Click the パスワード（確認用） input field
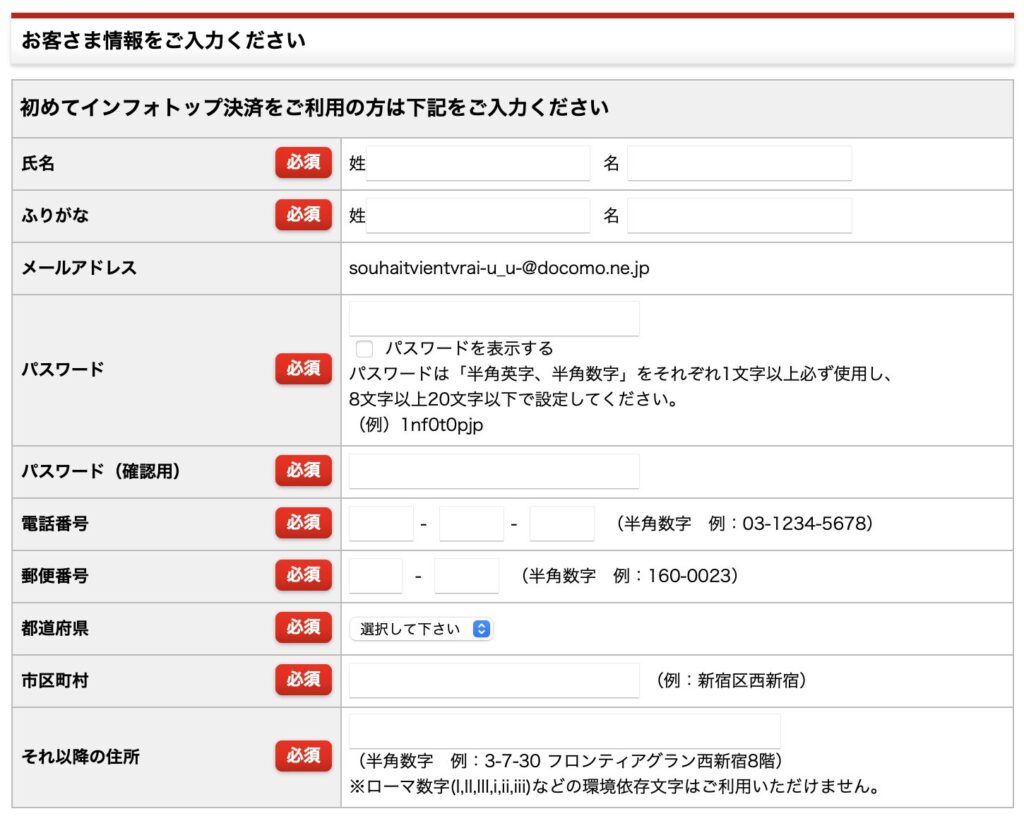This screenshot has width=1024, height=821. point(494,471)
